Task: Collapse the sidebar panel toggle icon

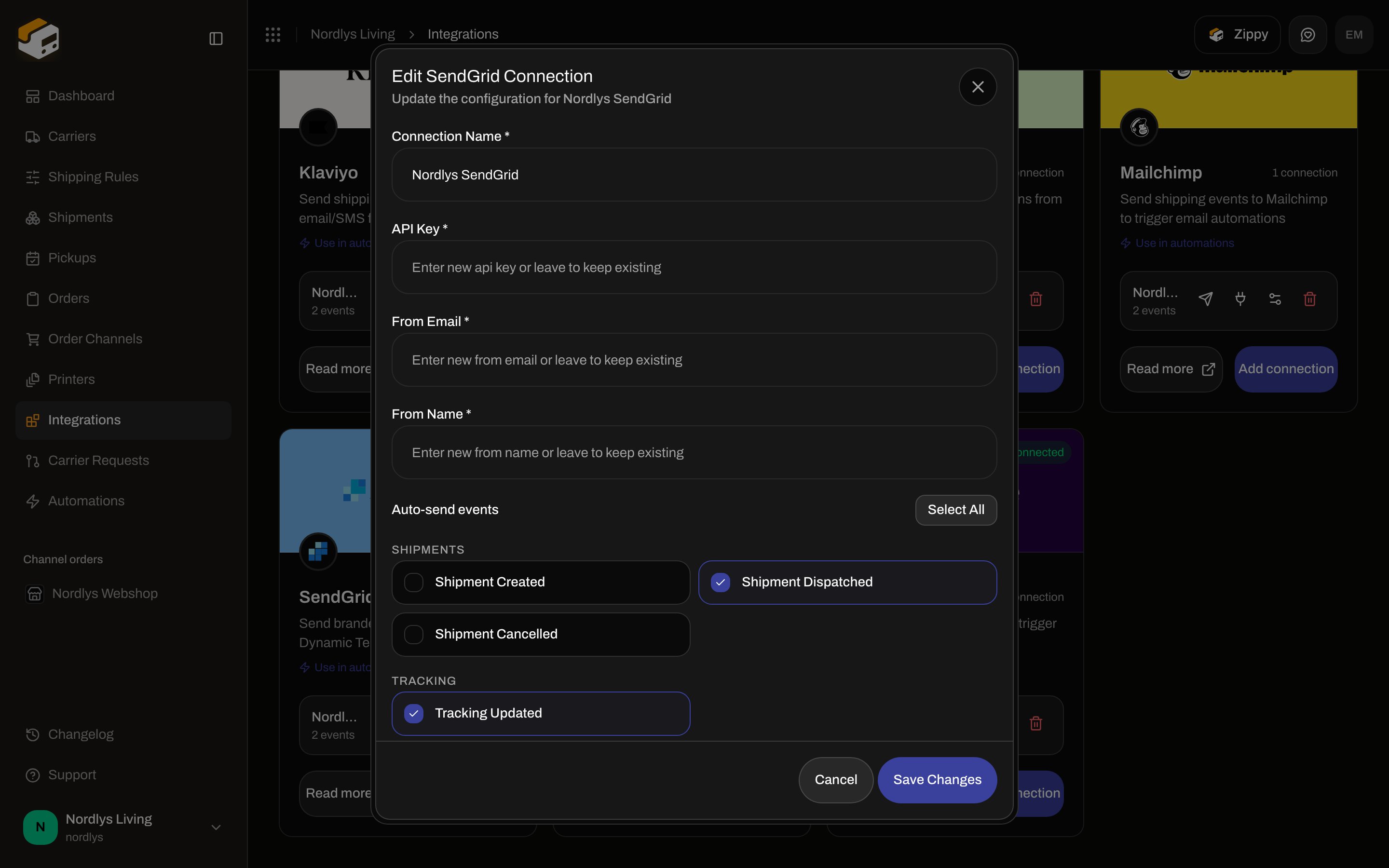Action: (216, 39)
